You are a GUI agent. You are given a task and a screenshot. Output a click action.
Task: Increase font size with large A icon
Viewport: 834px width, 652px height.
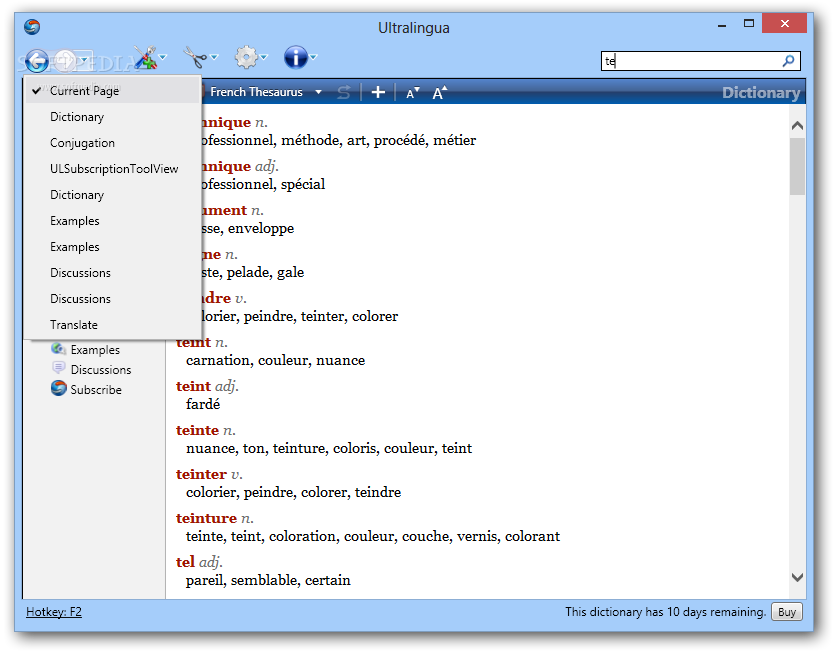click(439, 93)
